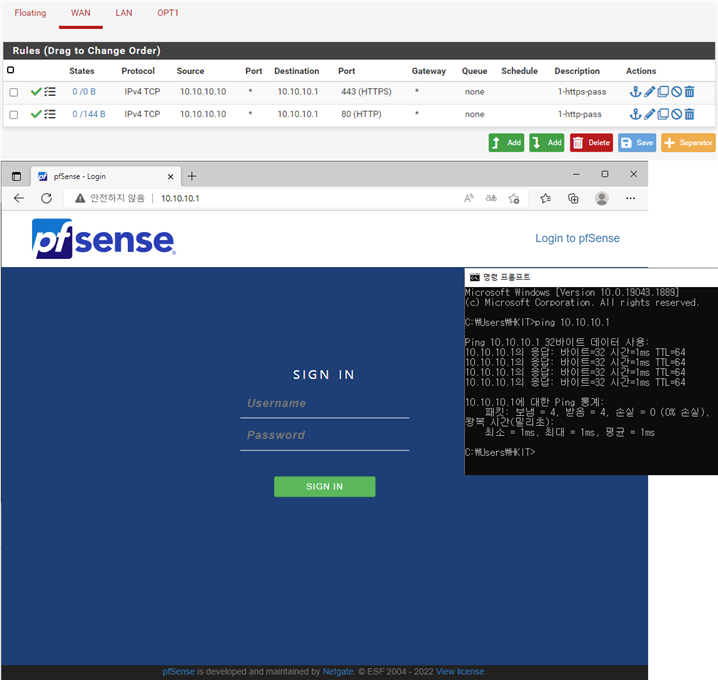Edit the 1-http-pass rule with pencil icon
Screen dimensions: 718x680
tap(649, 114)
